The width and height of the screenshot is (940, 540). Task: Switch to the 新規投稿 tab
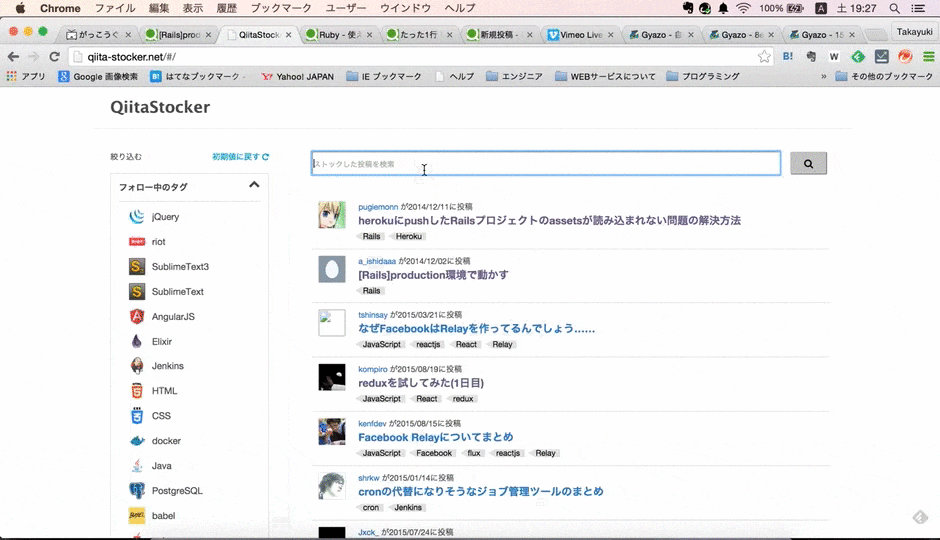pos(498,35)
